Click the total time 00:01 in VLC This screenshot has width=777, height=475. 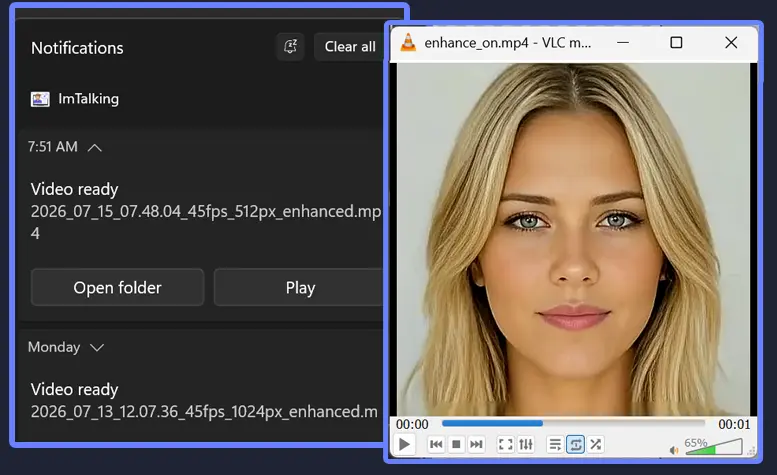click(x=734, y=424)
